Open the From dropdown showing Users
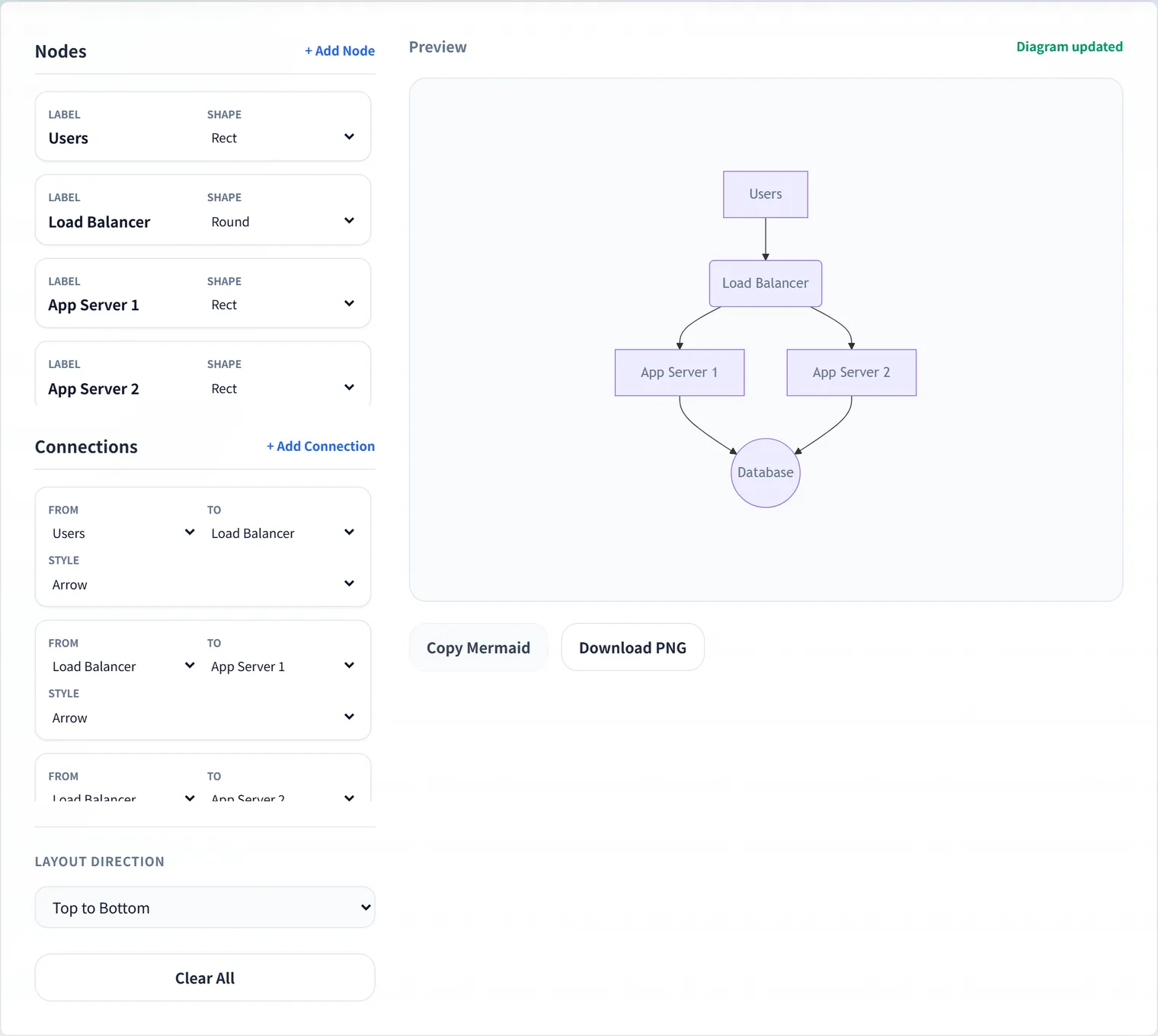 pos(123,533)
